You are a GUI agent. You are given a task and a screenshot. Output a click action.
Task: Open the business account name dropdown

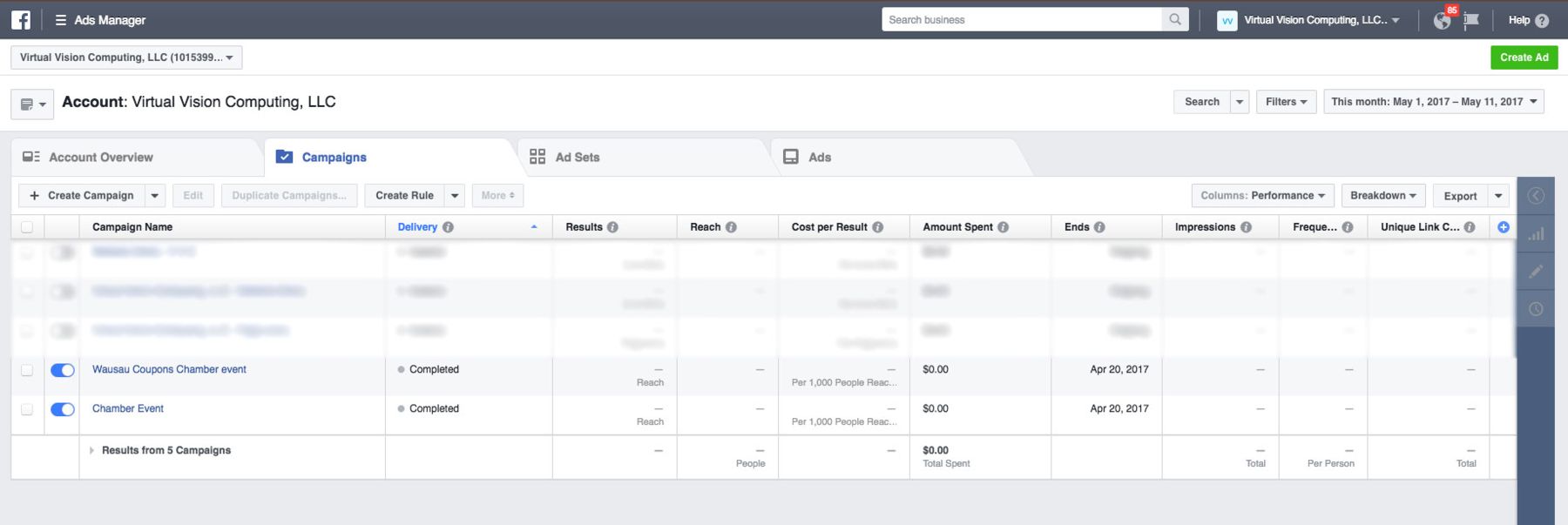1321,20
